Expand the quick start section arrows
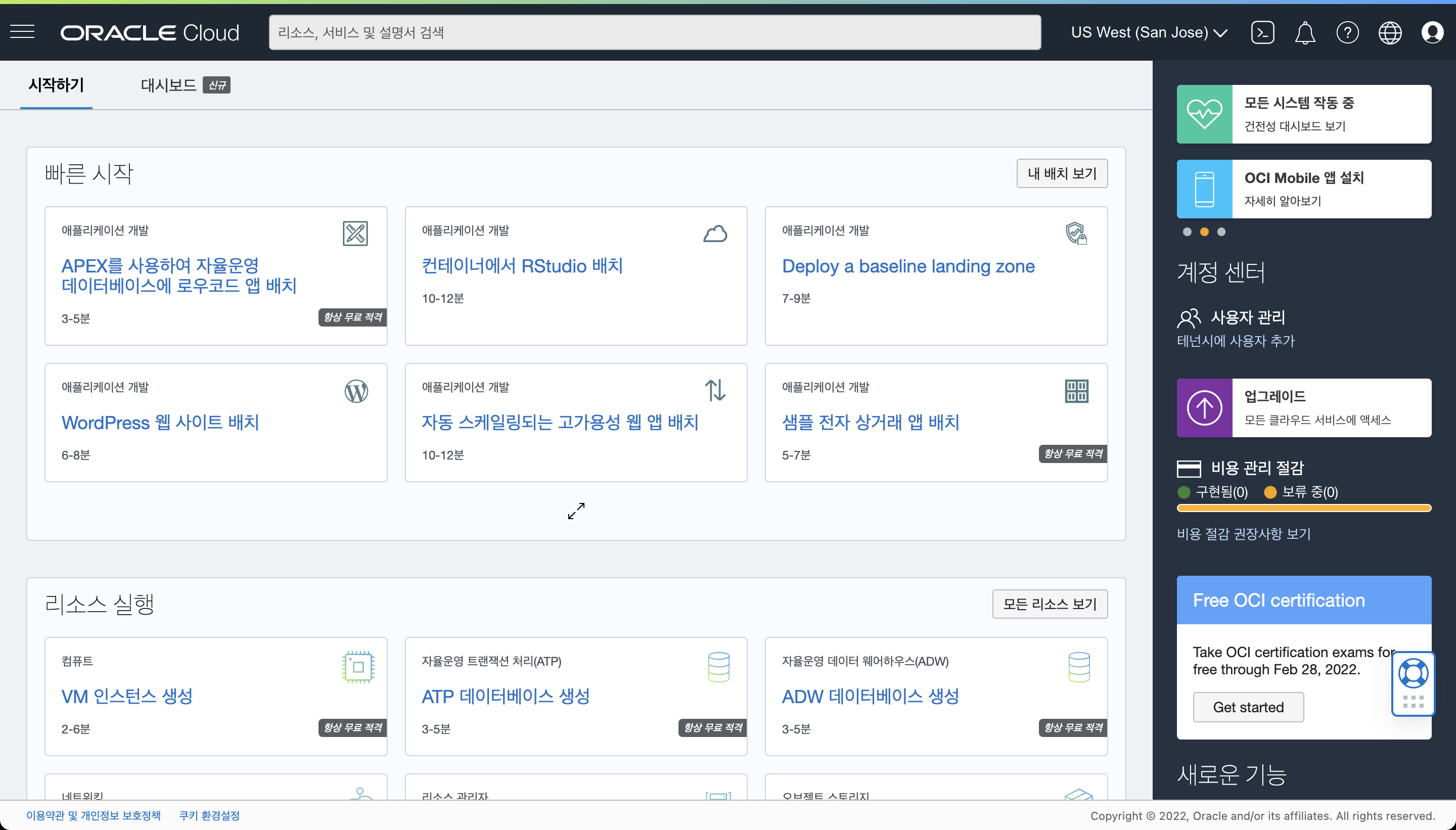This screenshot has width=1456, height=830. point(576,511)
